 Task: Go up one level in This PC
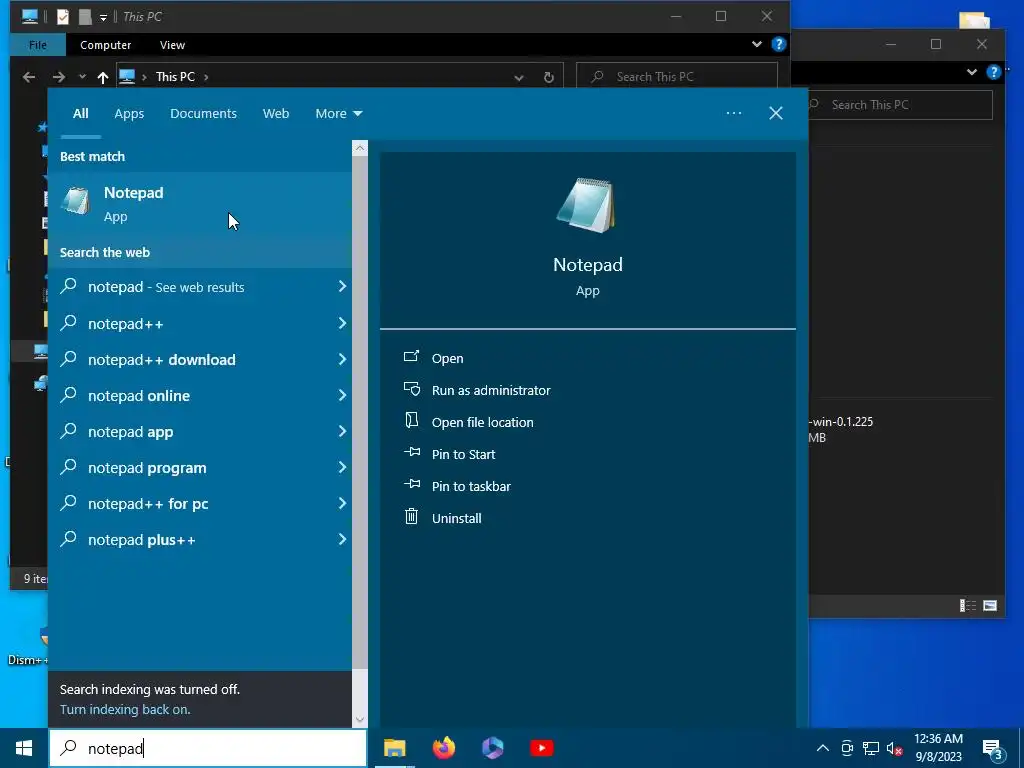(x=103, y=77)
